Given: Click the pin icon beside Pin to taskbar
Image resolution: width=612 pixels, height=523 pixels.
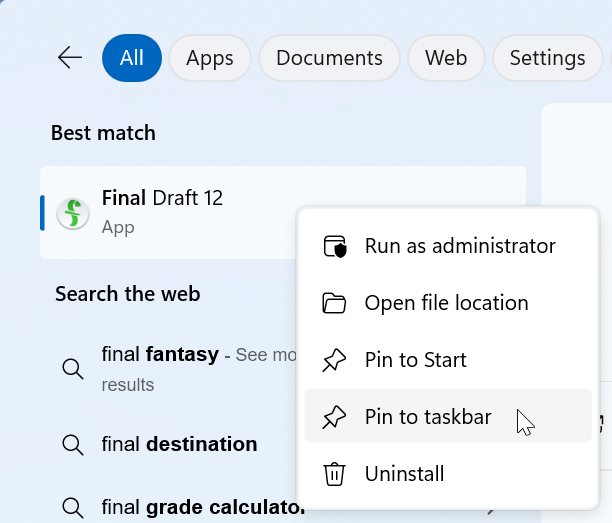Looking at the screenshot, I should pos(334,417).
